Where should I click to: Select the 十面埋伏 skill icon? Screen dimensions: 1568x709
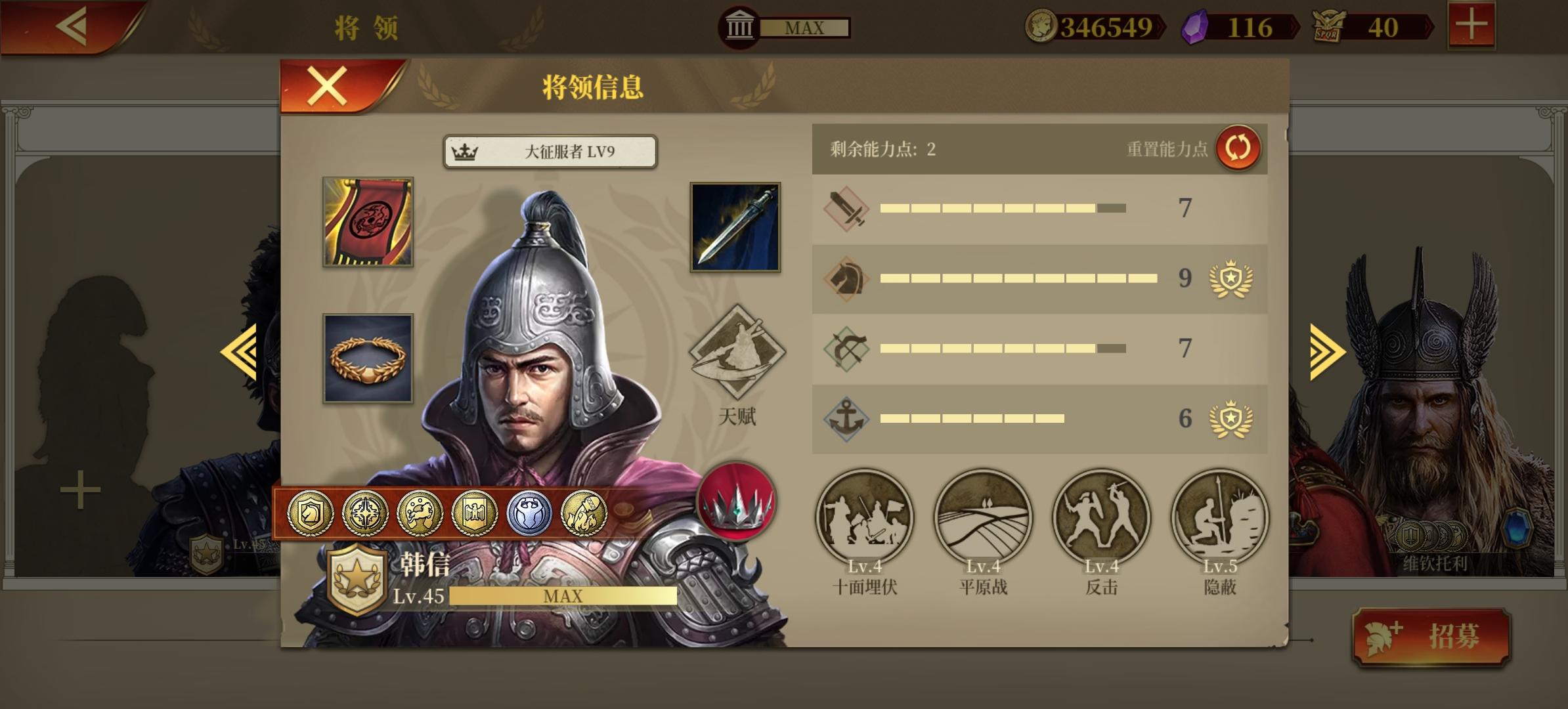[864, 517]
